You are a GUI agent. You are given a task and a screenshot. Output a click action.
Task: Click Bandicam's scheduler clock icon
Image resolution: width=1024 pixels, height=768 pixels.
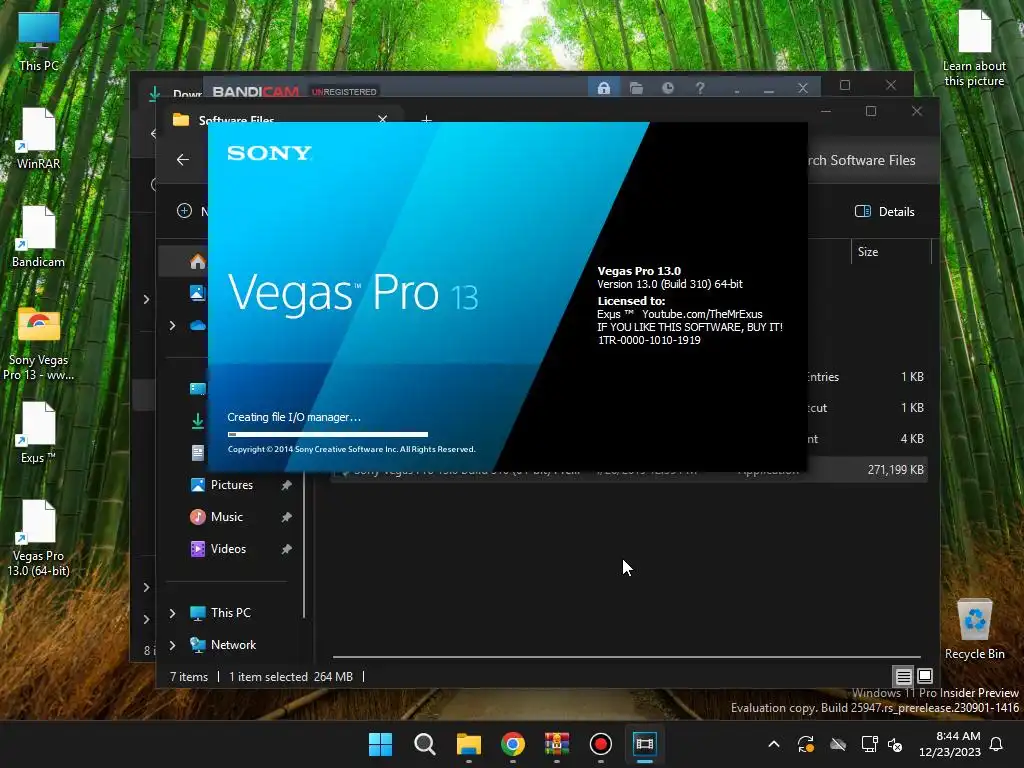tap(667, 88)
